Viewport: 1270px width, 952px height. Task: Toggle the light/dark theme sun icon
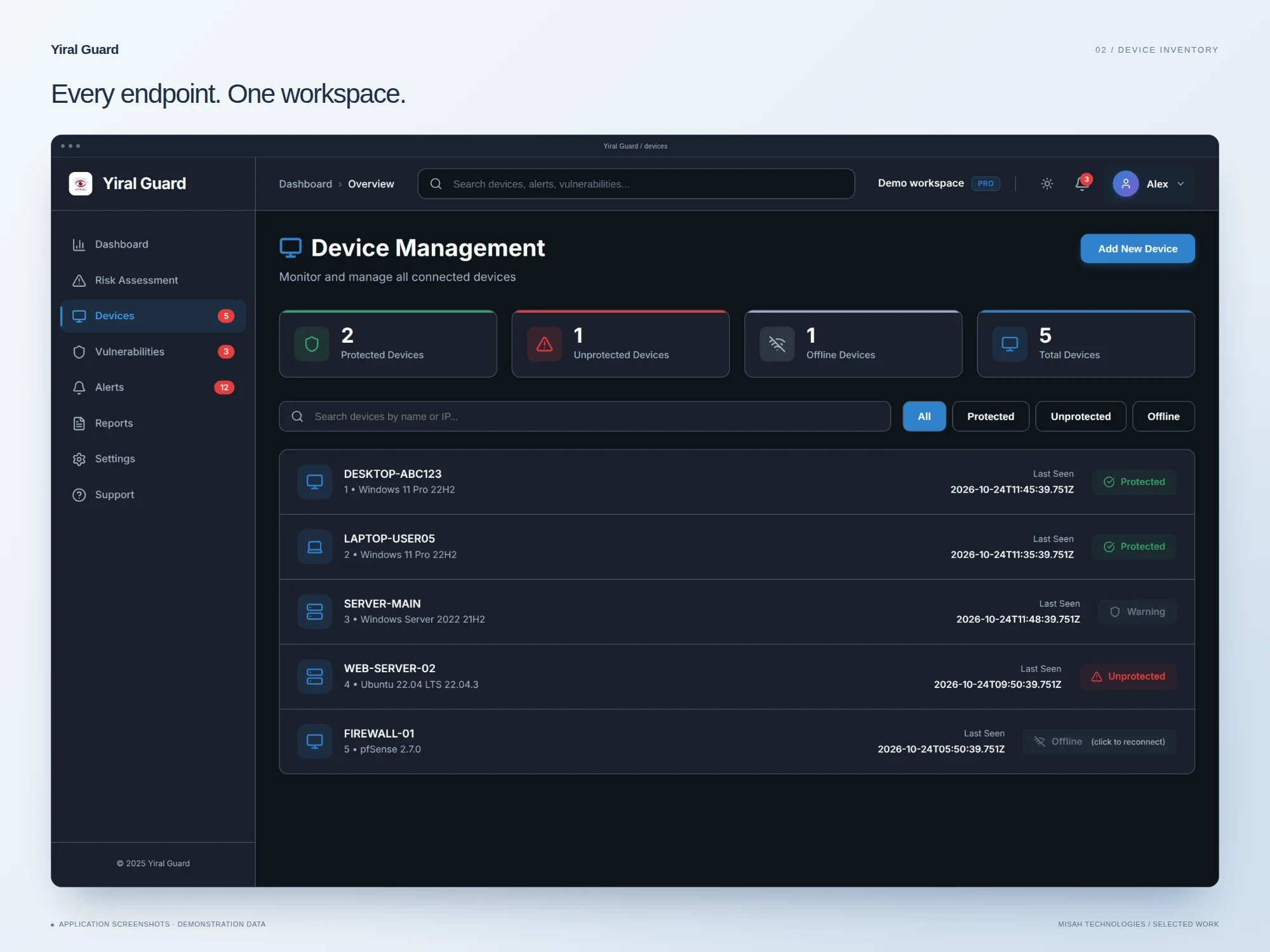click(x=1047, y=183)
